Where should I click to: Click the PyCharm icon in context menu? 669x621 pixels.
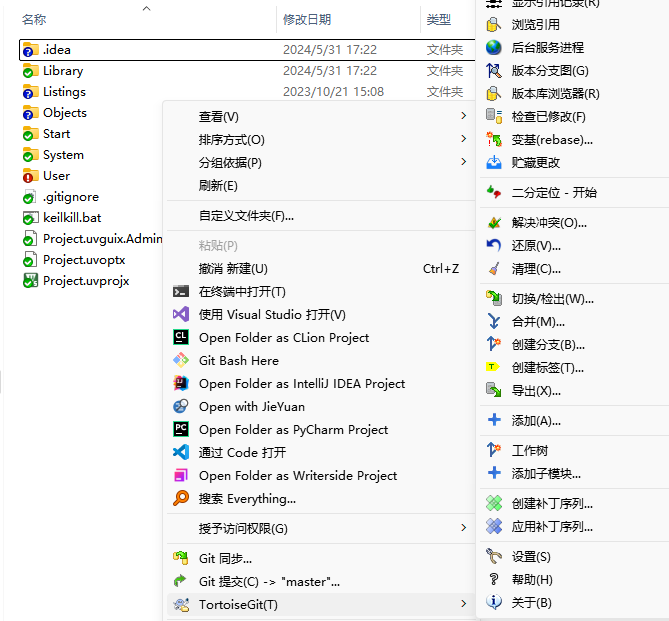click(x=180, y=430)
